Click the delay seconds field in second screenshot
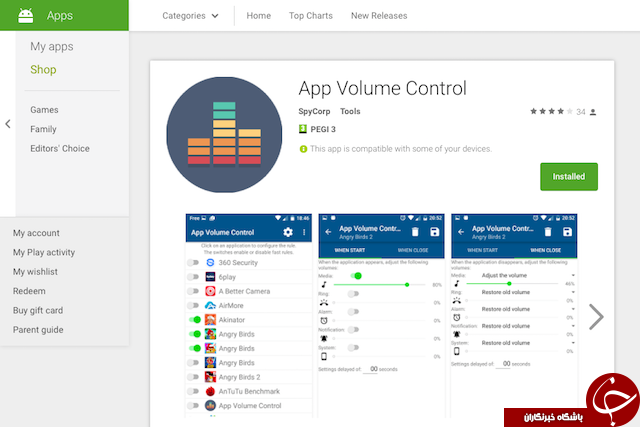 (x=370, y=369)
